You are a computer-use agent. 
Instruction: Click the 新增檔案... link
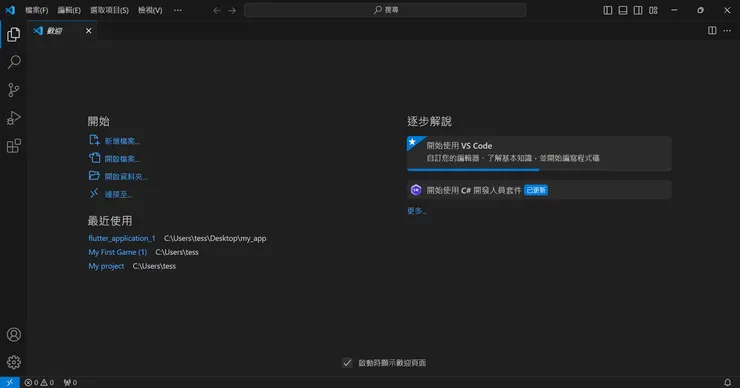(x=122, y=141)
